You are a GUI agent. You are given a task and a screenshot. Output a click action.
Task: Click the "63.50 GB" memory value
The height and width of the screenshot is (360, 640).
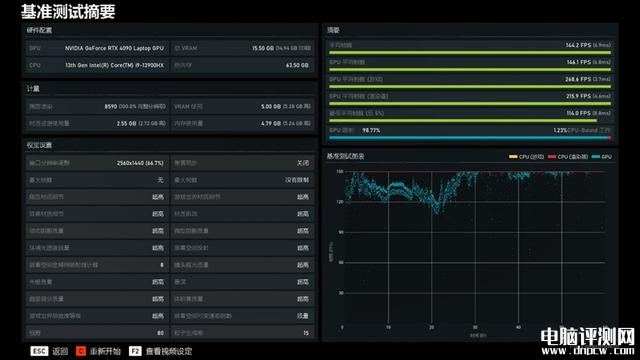297,65
